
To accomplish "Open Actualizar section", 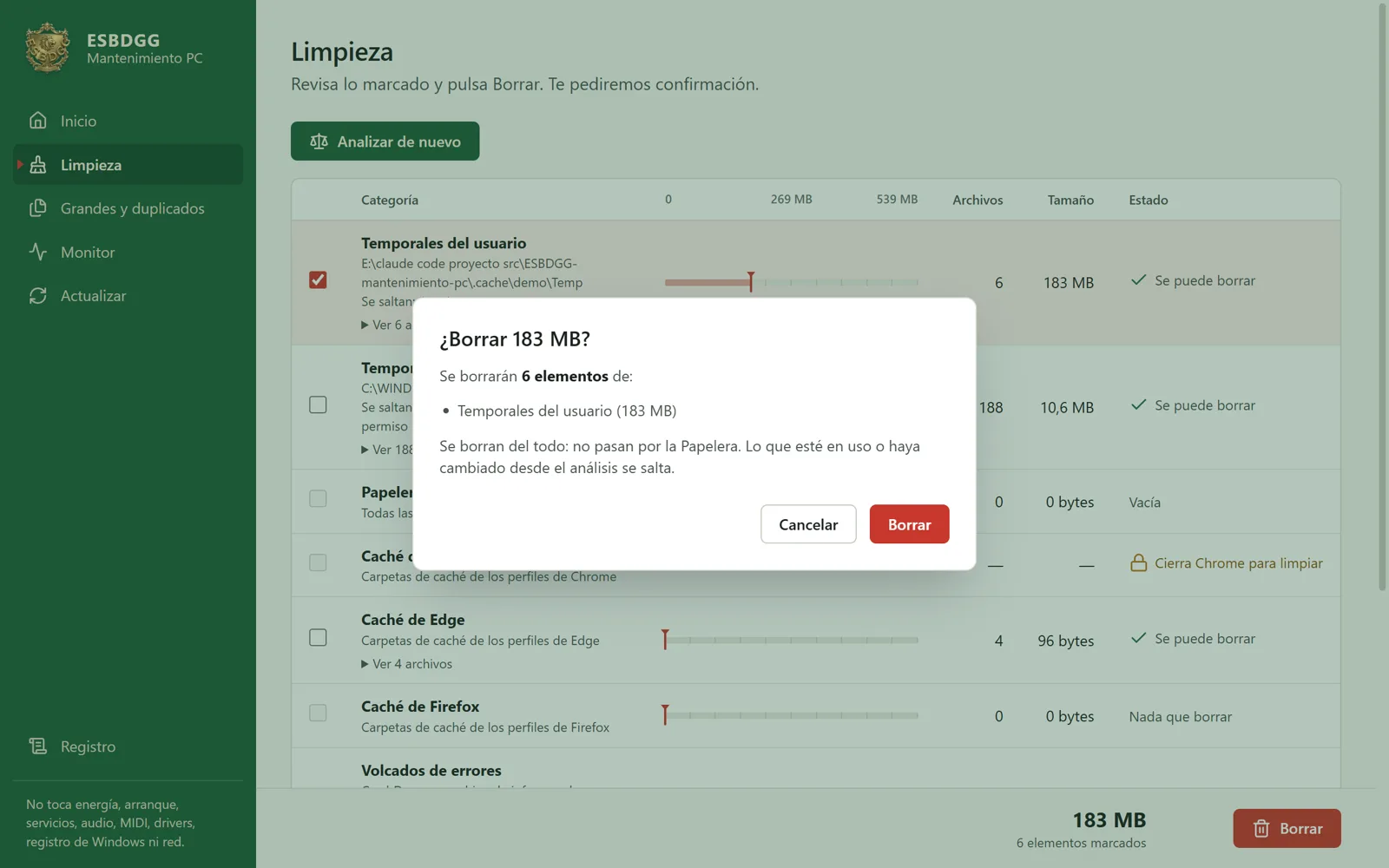I will [x=128, y=296].
